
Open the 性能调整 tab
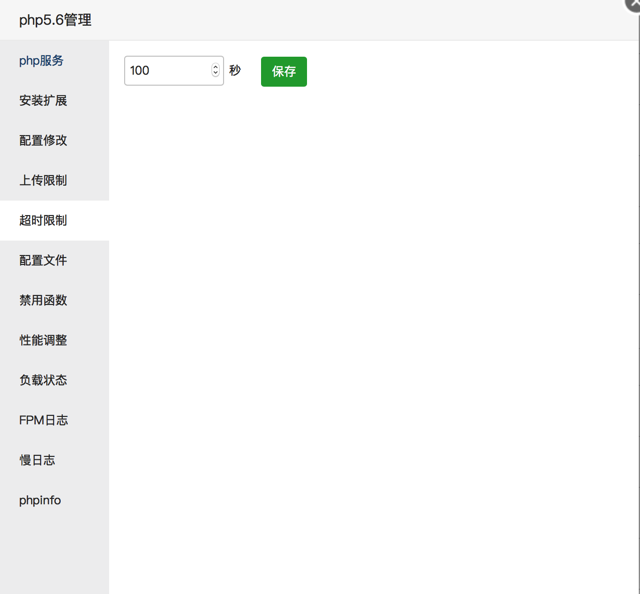pos(54,340)
